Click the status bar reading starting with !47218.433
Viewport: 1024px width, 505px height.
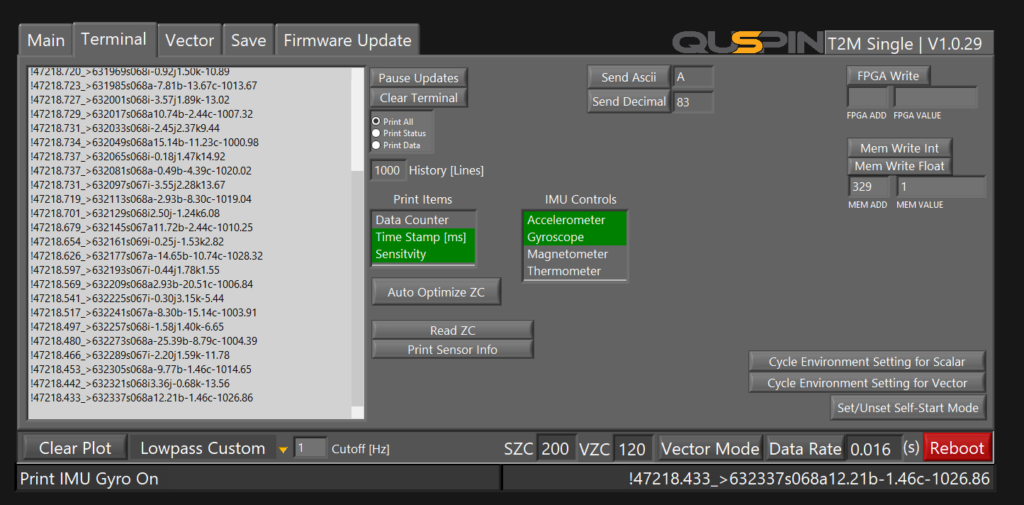tap(808, 479)
